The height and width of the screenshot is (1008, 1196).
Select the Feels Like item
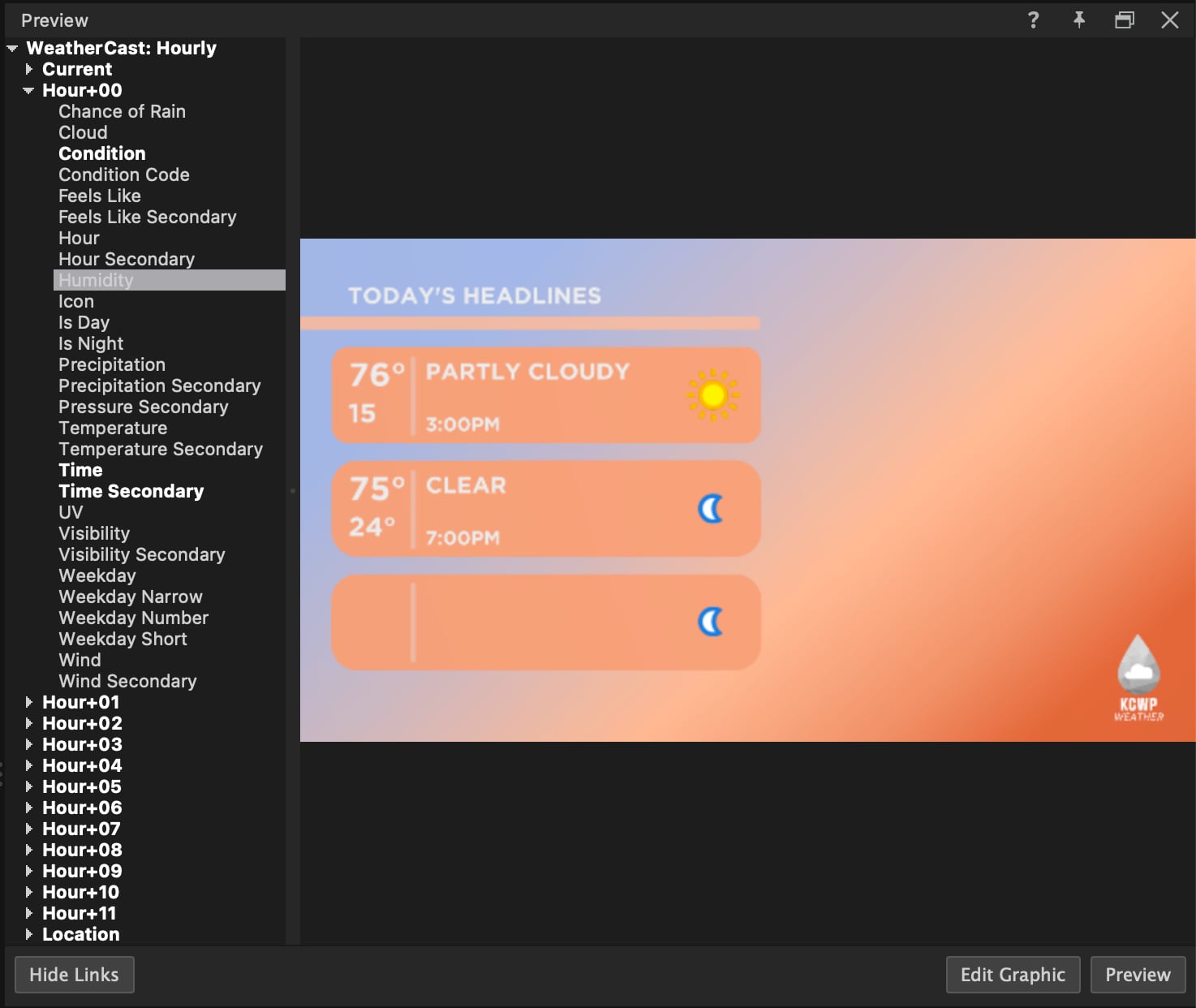tap(100, 196)
